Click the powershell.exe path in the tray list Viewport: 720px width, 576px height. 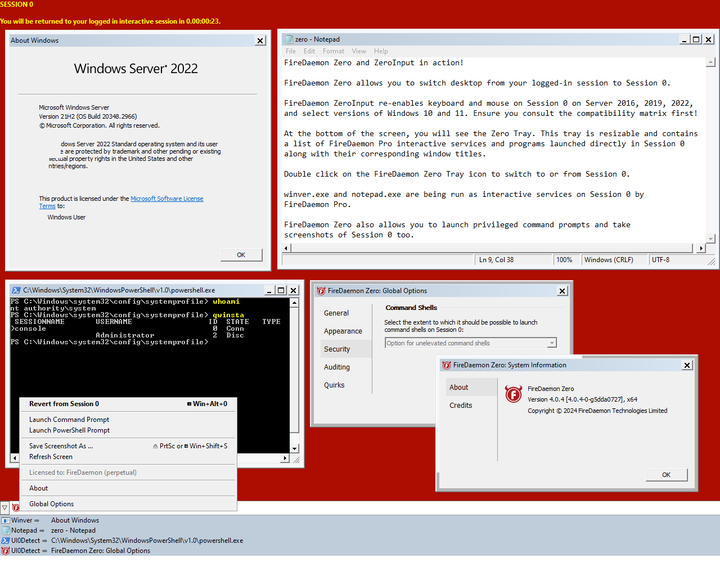point(147,541)
